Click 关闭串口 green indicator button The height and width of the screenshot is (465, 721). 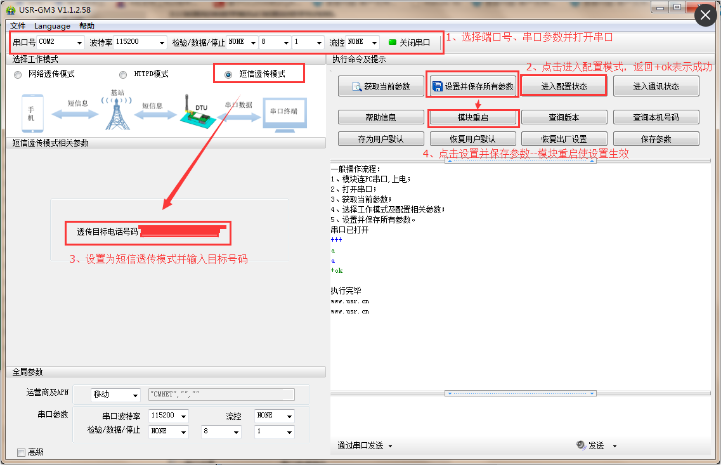tap(410, 43)
